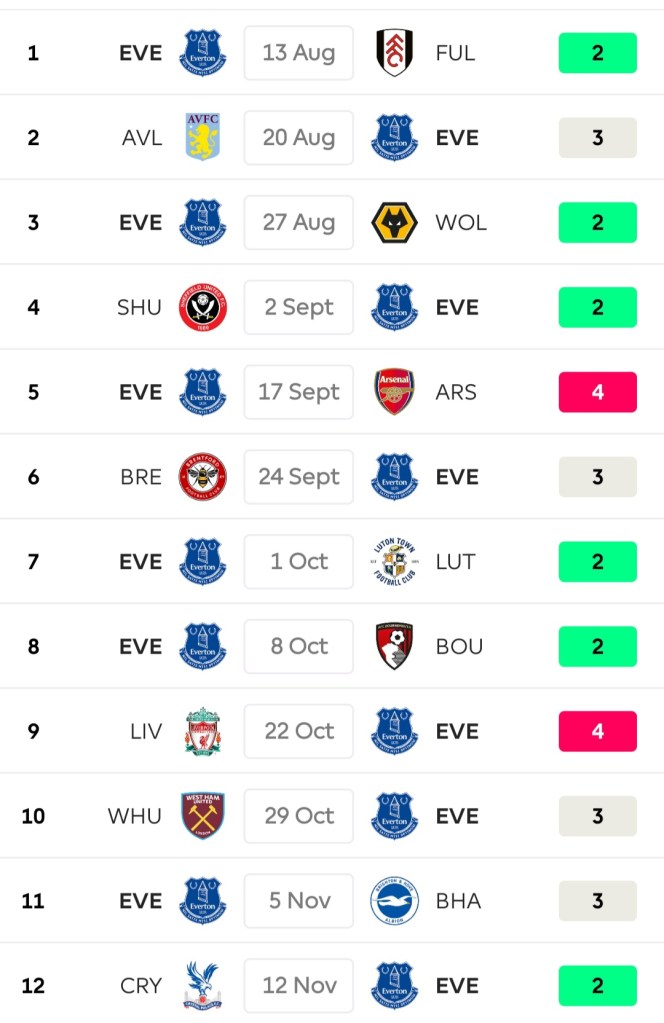Select the Wolves wolf-head badge
This screenshot has width=664, height=1023.
(394, 223)
